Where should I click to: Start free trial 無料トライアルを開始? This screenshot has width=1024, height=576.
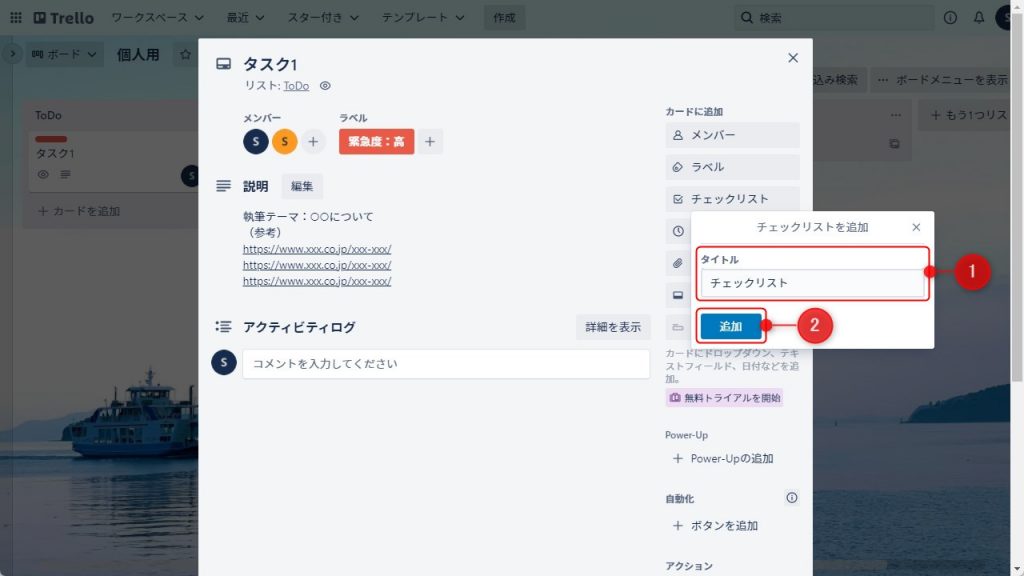tap(724, 398)
